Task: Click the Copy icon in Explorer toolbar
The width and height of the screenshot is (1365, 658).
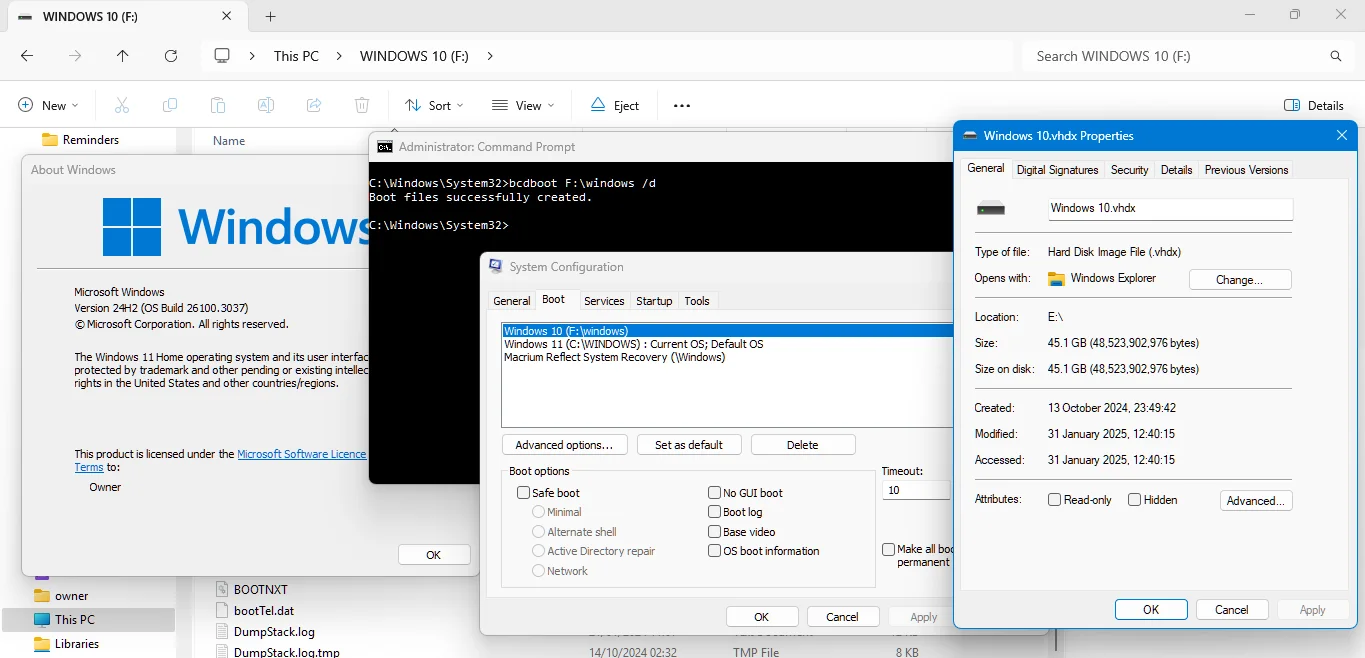Action: pyautogui.click(x=170, y=105)
